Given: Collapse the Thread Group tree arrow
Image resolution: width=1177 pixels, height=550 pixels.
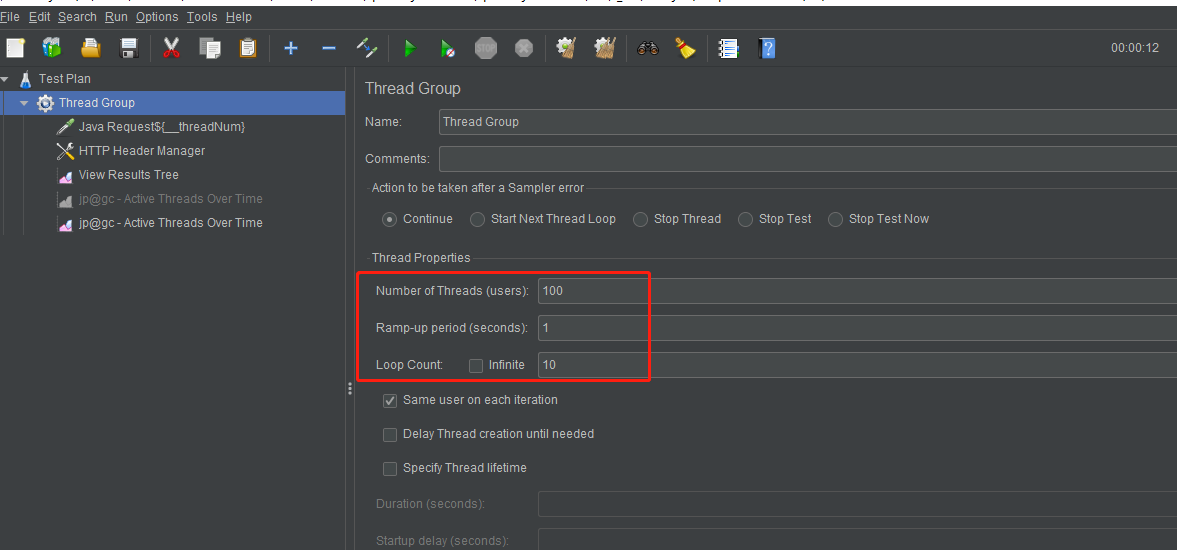Looking at the screenshot, I should click(25, 103).
